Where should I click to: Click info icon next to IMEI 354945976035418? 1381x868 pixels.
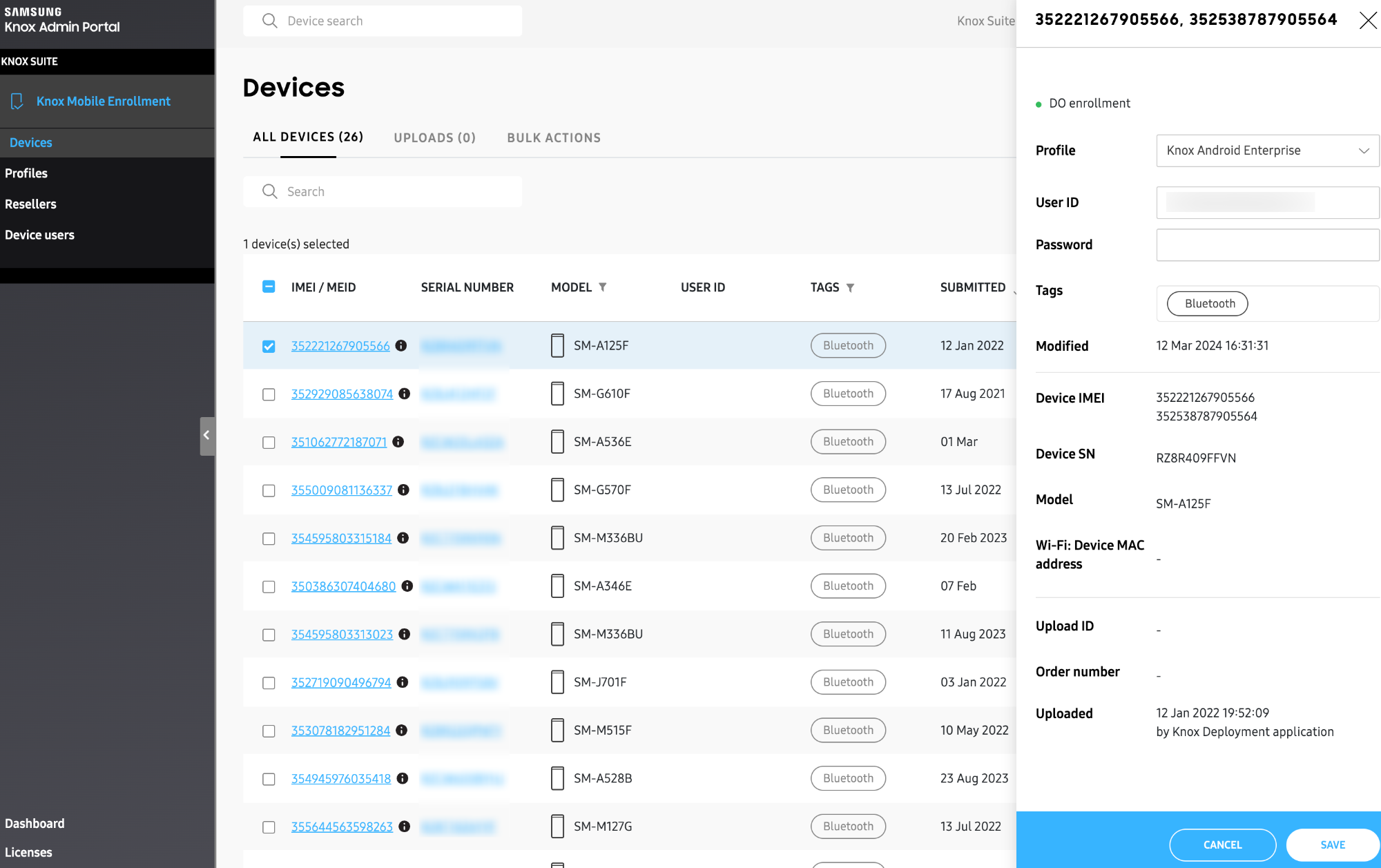point(403,778)
